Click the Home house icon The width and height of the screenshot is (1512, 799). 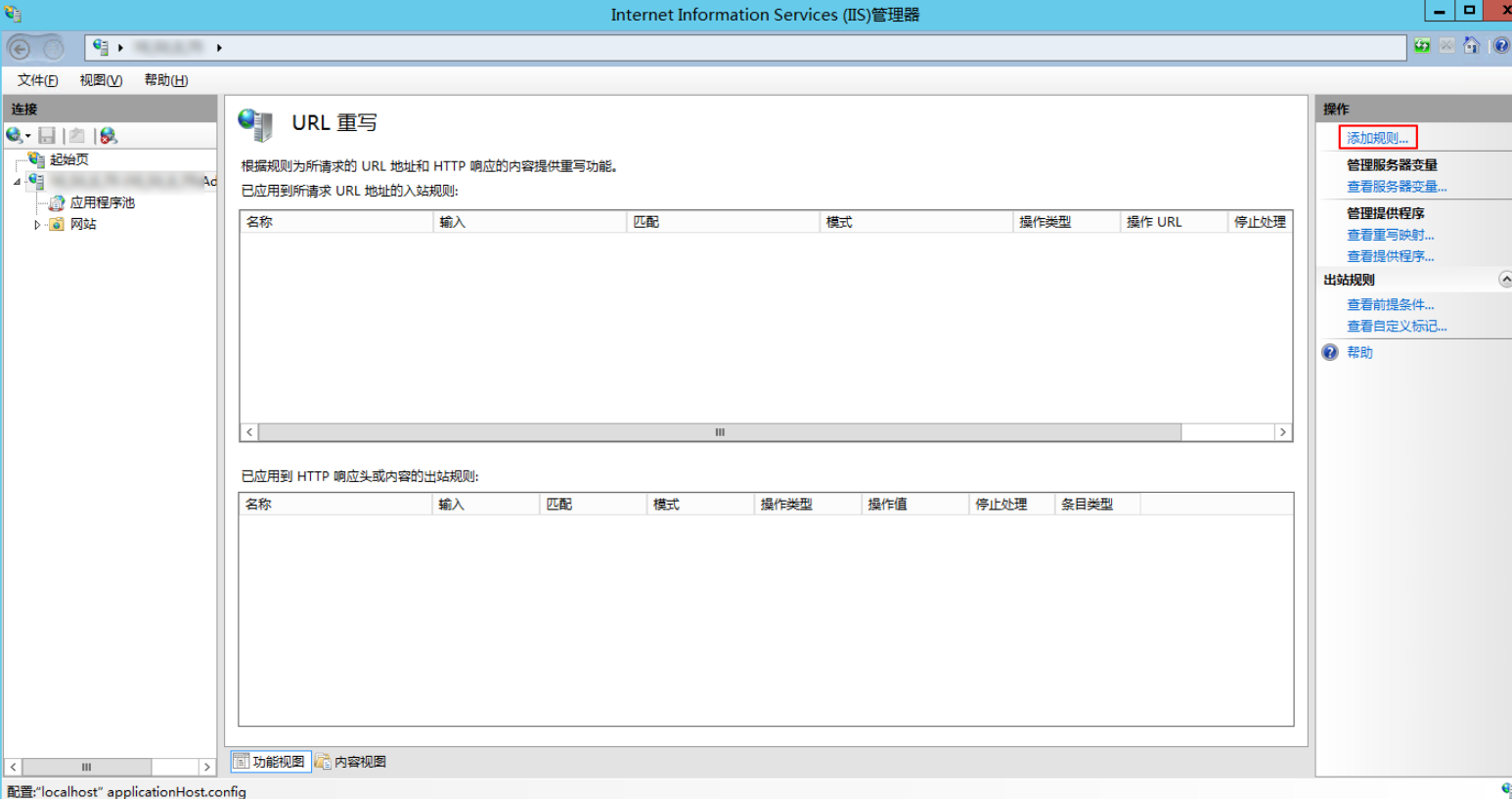[x=1471, y=46]
